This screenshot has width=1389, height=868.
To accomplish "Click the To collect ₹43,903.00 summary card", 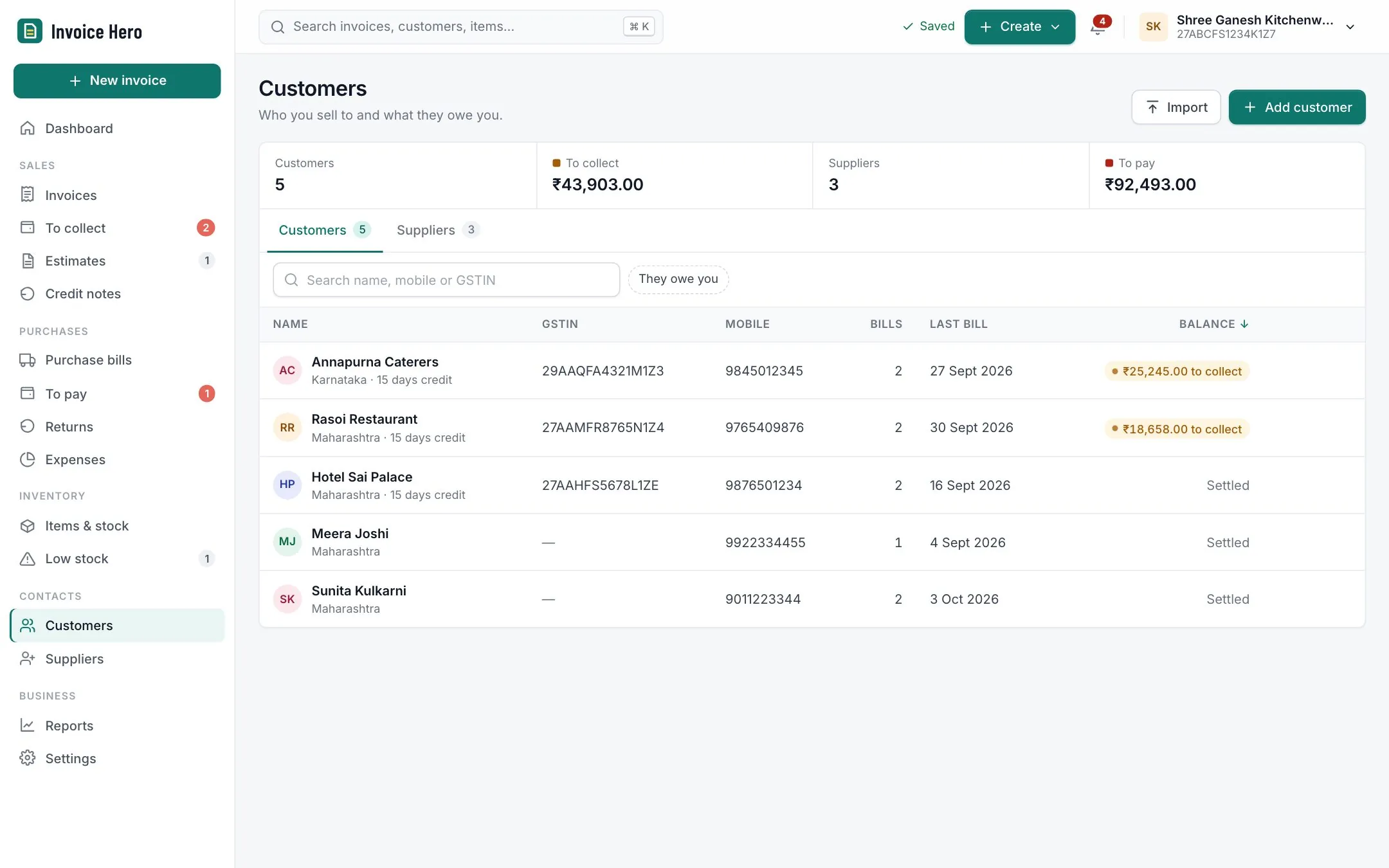I will (675, 176).
